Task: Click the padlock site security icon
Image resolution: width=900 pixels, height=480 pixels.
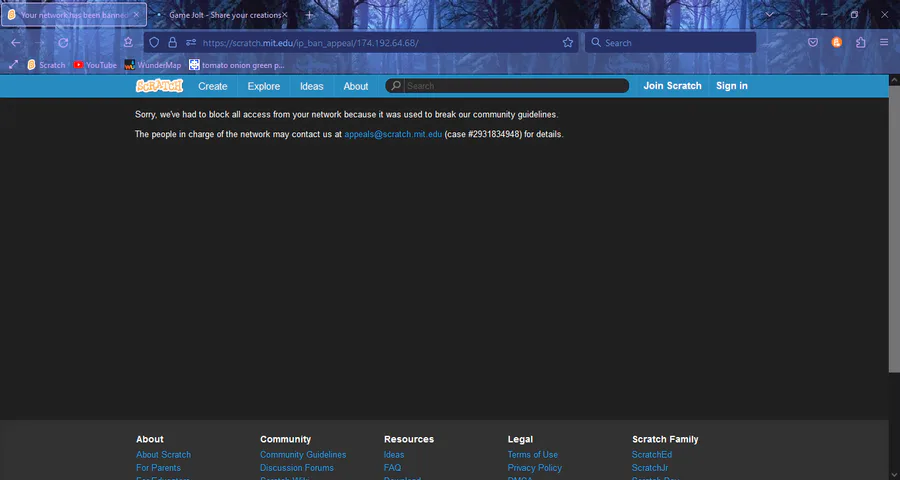Action: coord(172,42)
